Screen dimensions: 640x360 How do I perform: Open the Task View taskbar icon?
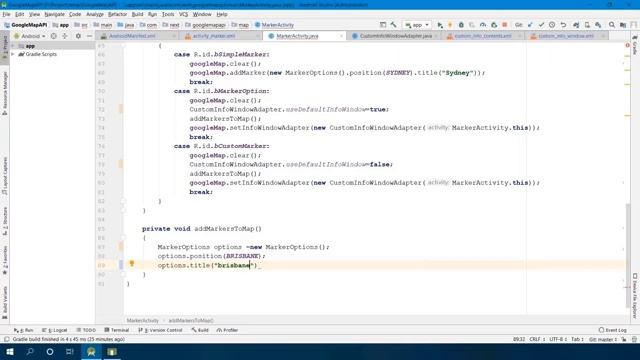click(x=70, y=351)
